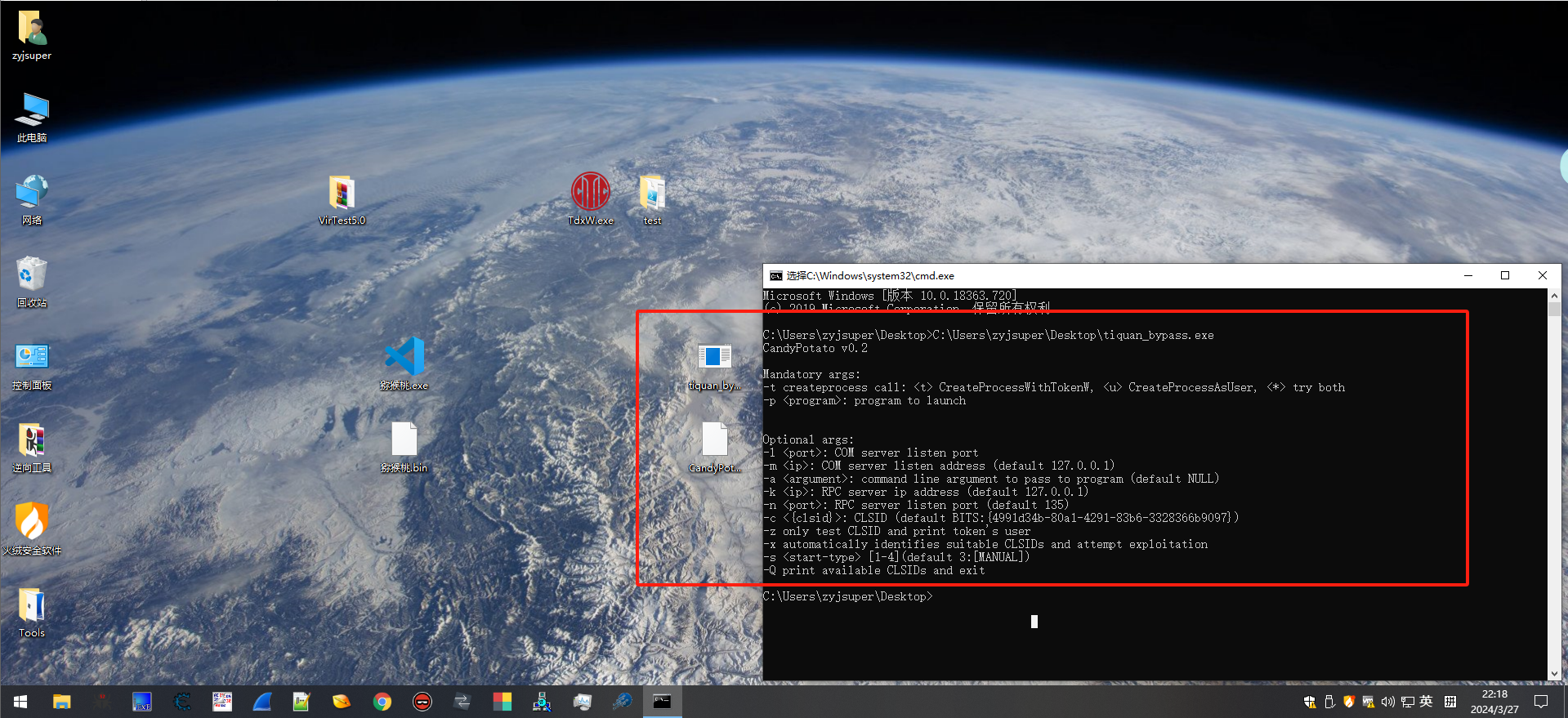1568x718 pixels.
Task: Open the VMware Tools tray icon
Action: point(1369,702)
